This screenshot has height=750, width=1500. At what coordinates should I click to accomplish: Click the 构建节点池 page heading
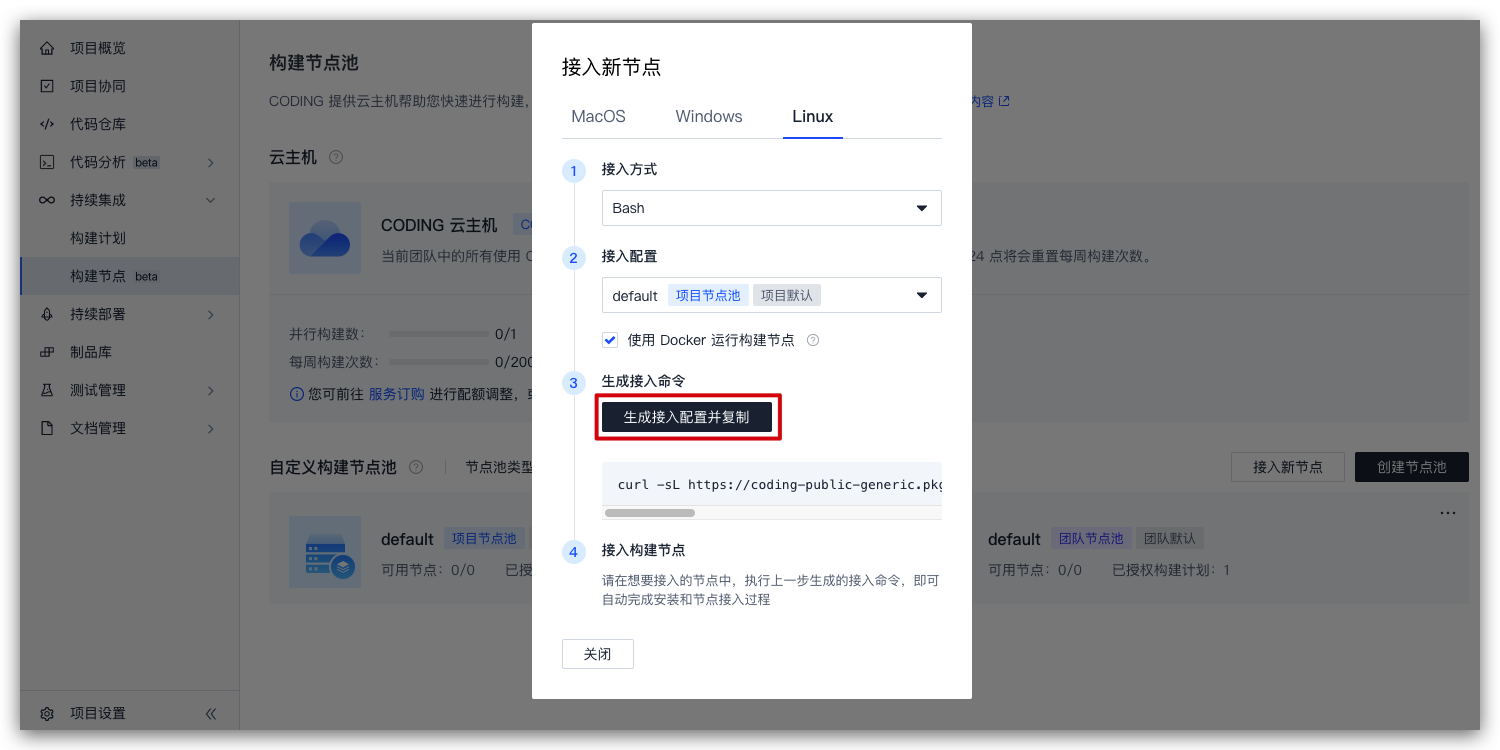314,63
